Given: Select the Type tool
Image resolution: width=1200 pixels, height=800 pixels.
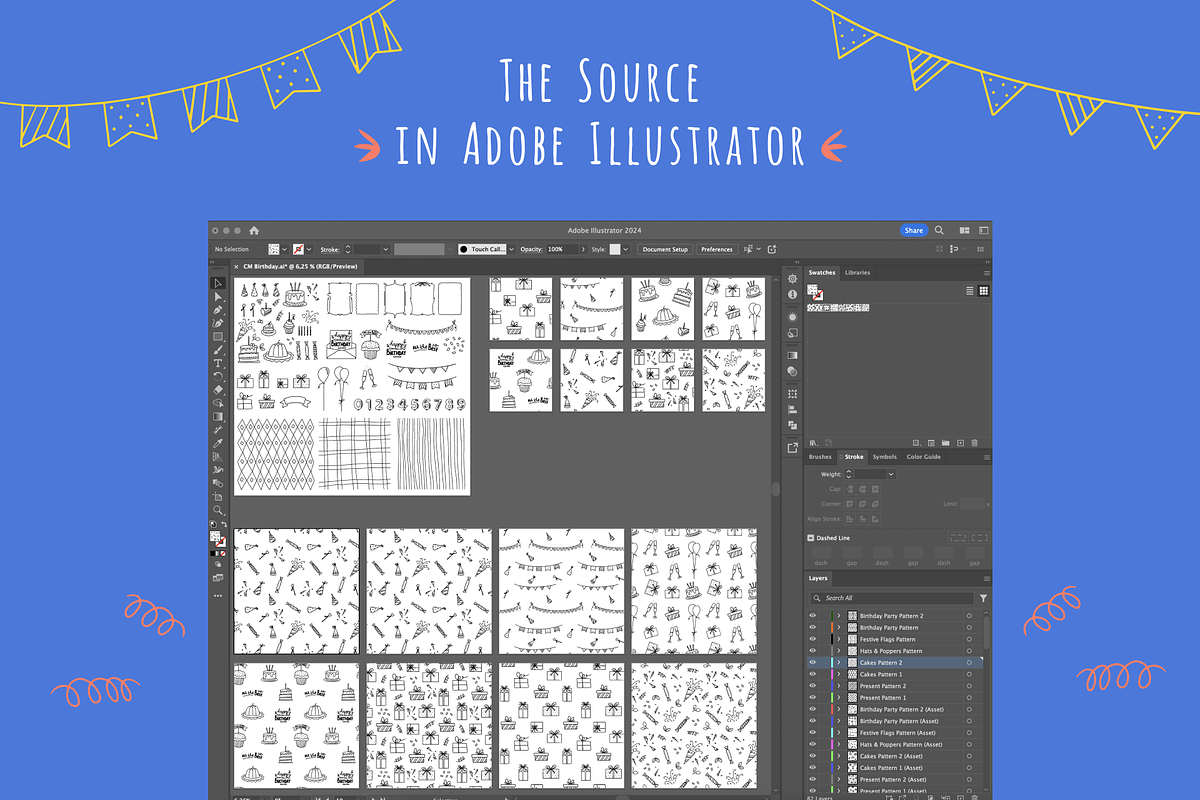Looking at the screenshot, I should point(217,363).
